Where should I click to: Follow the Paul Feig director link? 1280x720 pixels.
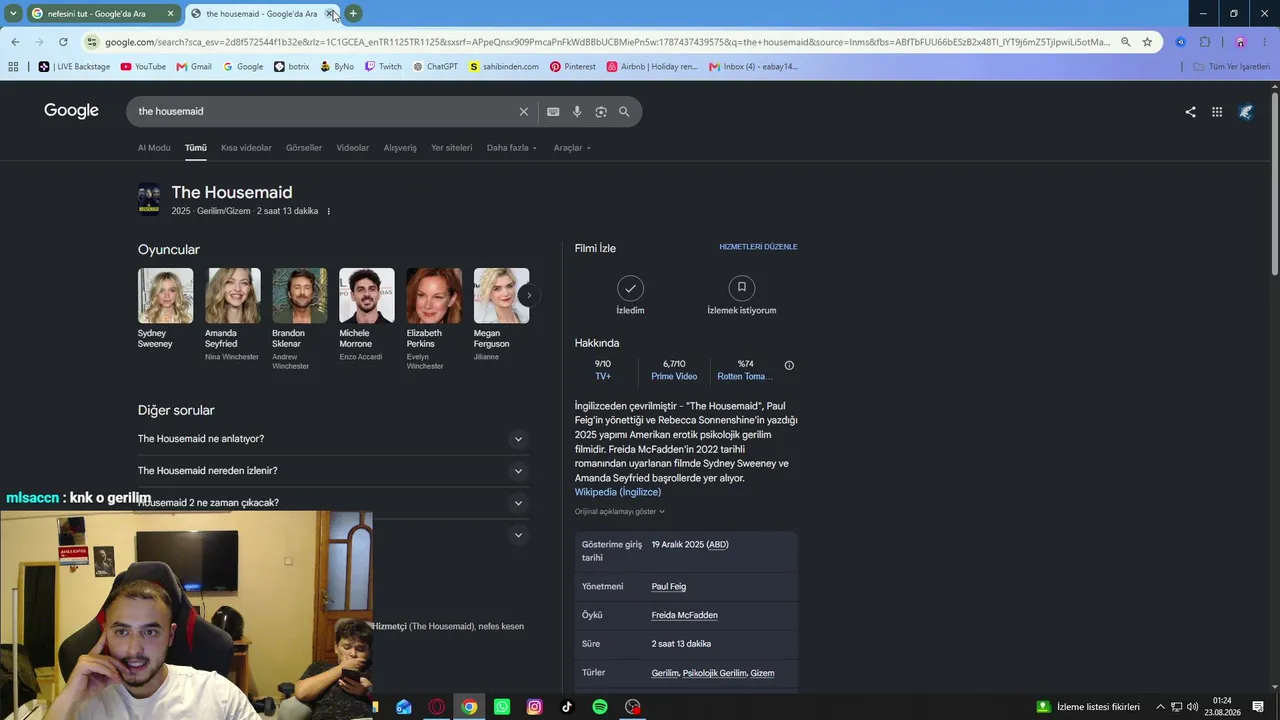669,587
